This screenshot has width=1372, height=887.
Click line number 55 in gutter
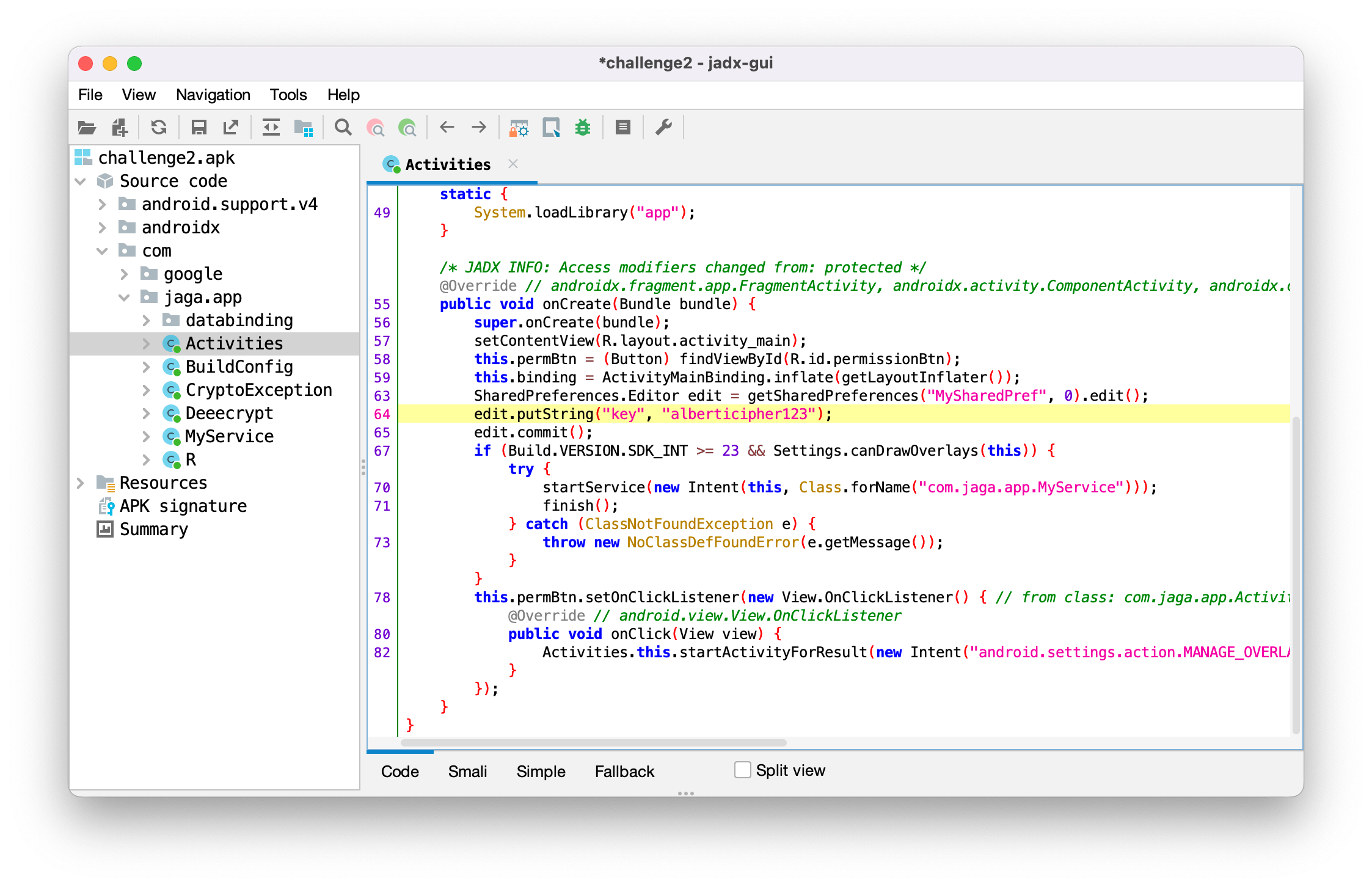tap(382, 304)
